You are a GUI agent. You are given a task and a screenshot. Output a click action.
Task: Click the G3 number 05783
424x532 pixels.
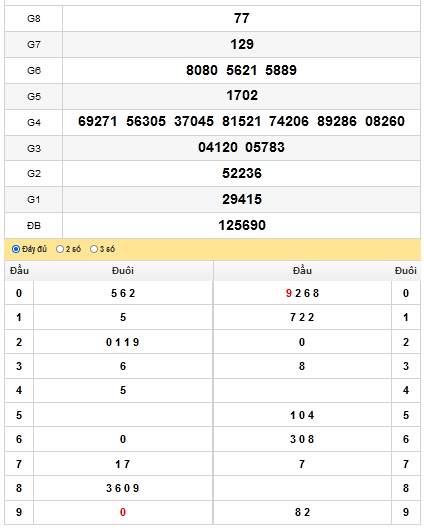265,147
